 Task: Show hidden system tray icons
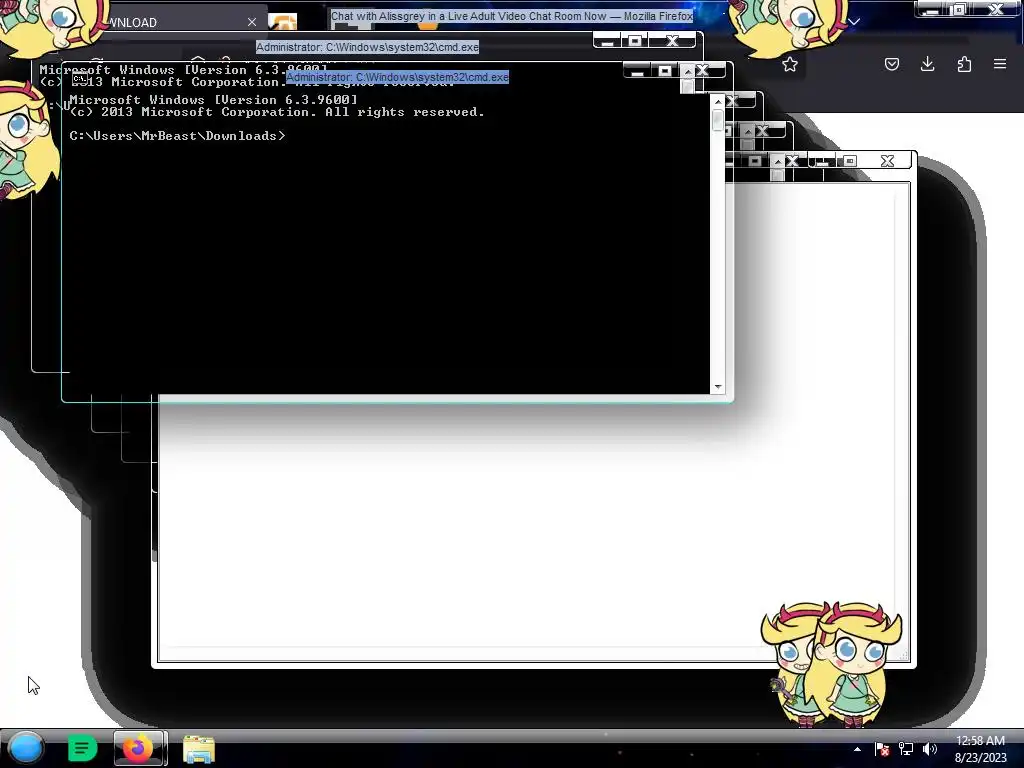point(857,749)
